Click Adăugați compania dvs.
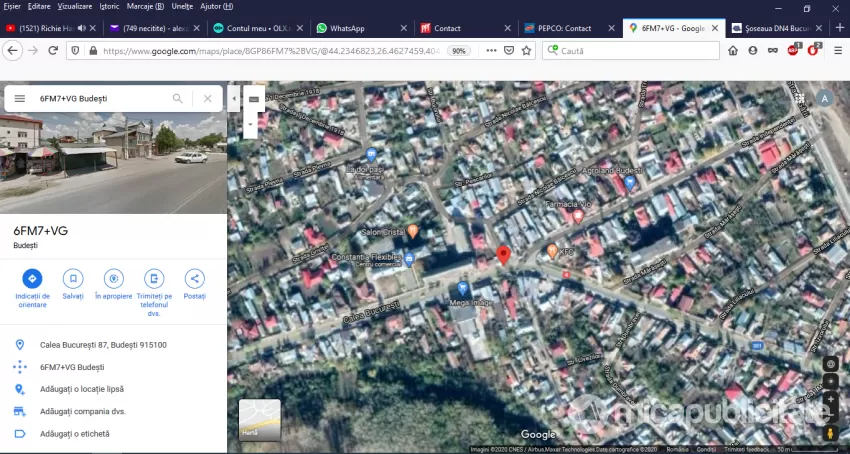Screen dimensions: 850x454 113,412
